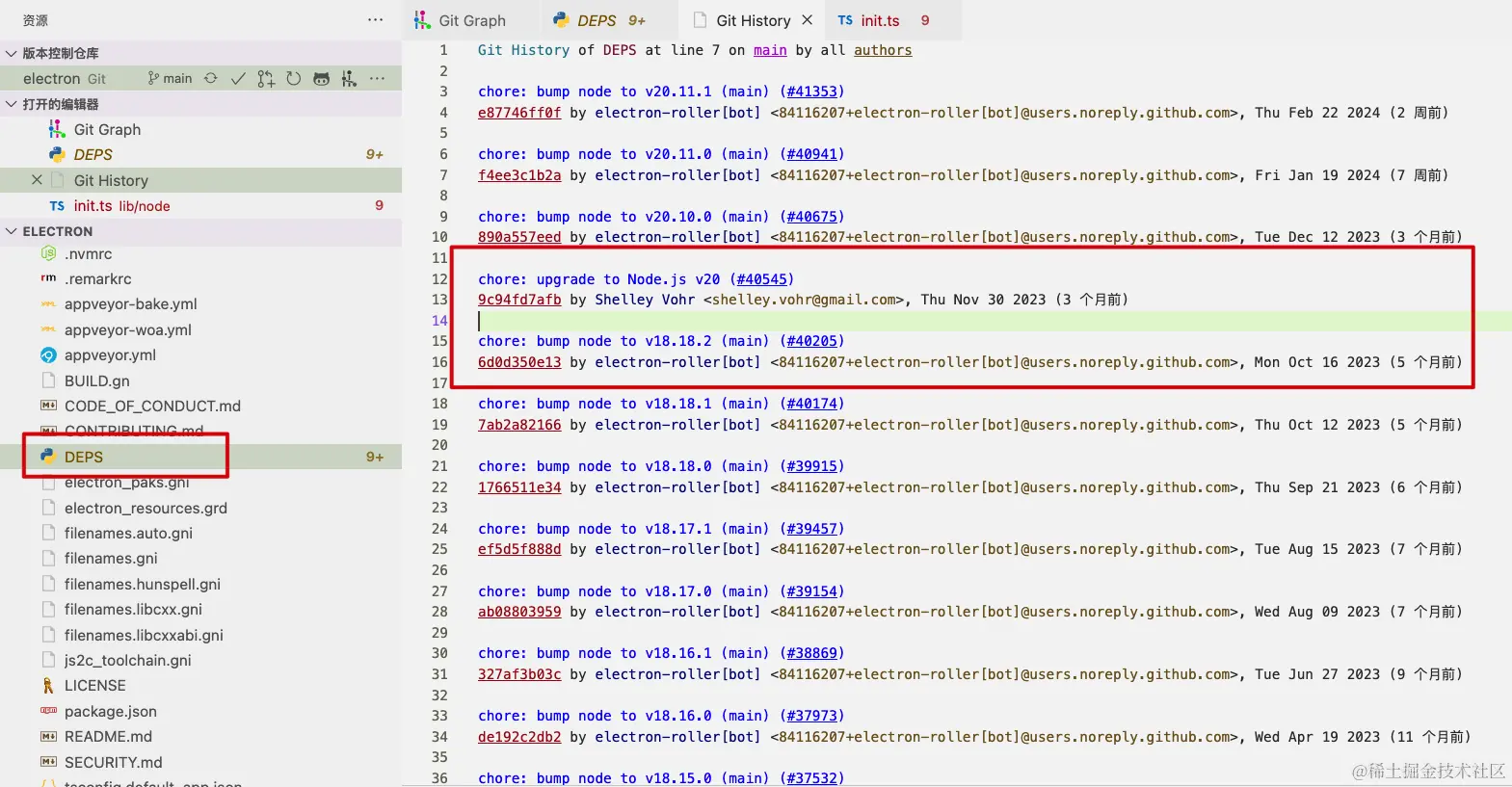Click the Python icon on DEPS tab
The image size is (1512, 787).
pyautogui.click(x=561, y=20)
